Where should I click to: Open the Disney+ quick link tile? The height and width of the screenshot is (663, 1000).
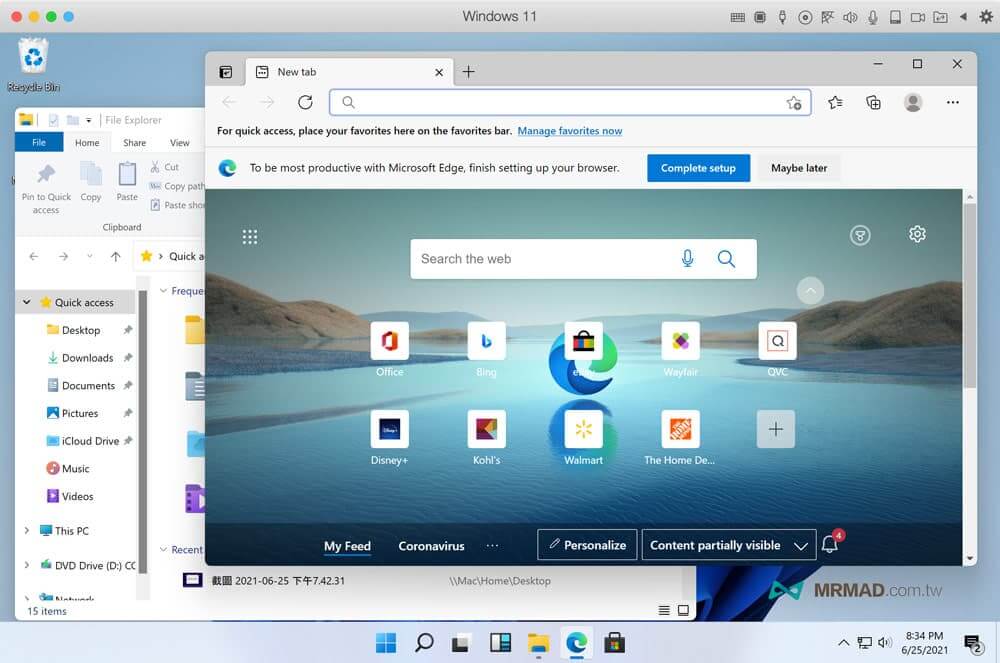389,429
